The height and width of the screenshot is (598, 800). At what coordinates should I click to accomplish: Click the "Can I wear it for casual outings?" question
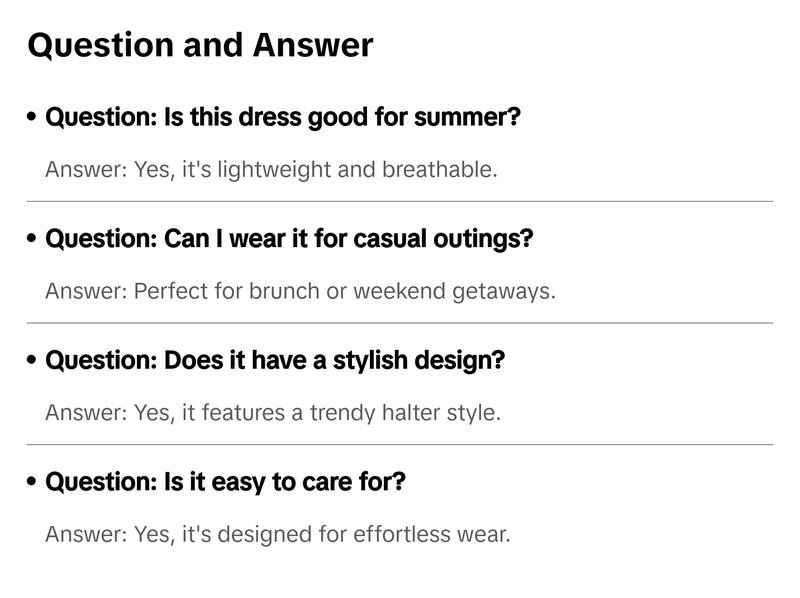[x=289, y=239]
